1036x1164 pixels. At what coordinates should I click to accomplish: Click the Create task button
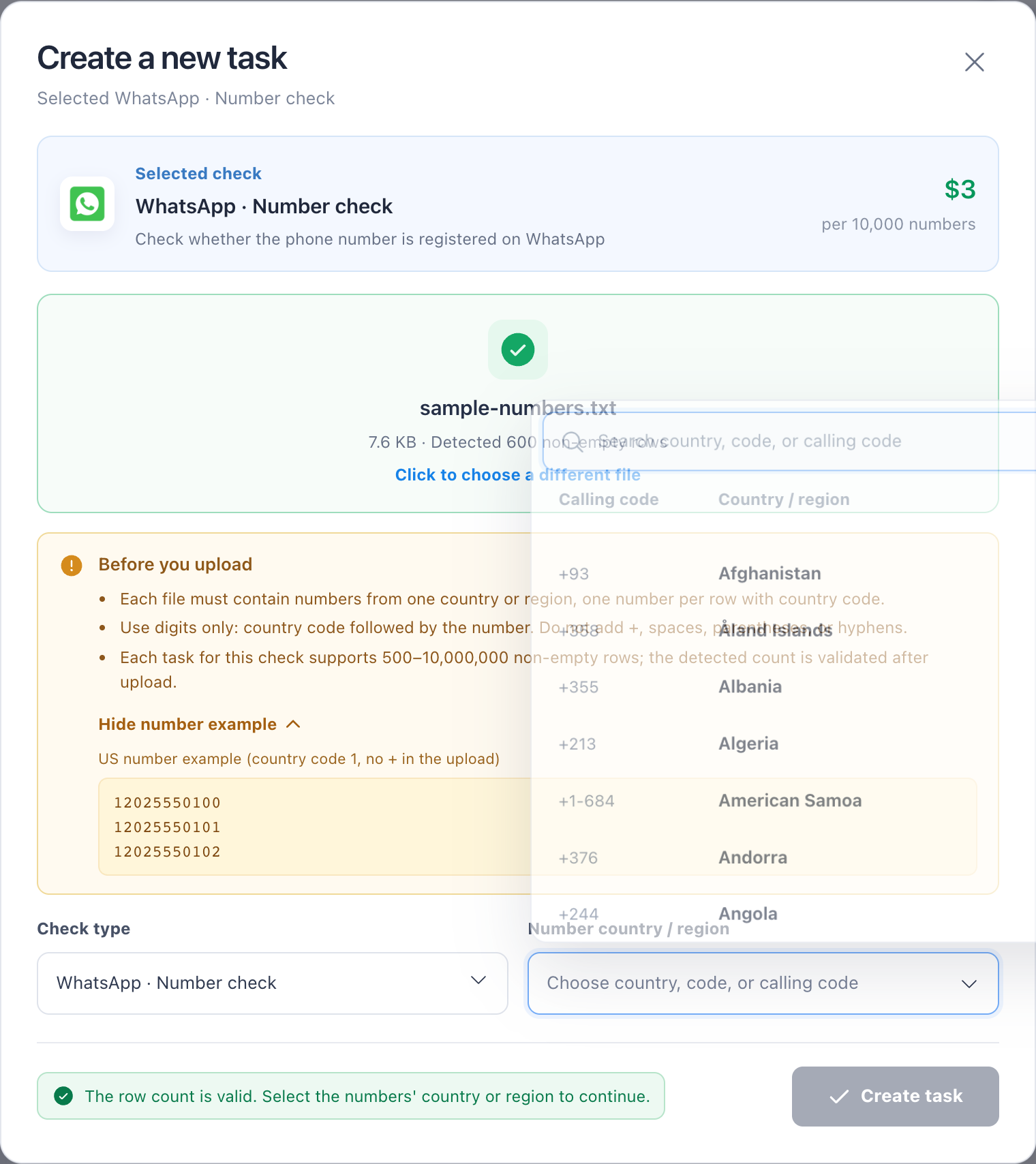[896, 1097]
